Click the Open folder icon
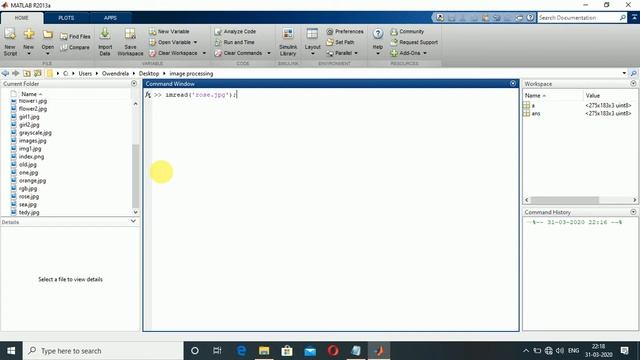This screenshot has height=360, width=640. [x=48, y=35]
